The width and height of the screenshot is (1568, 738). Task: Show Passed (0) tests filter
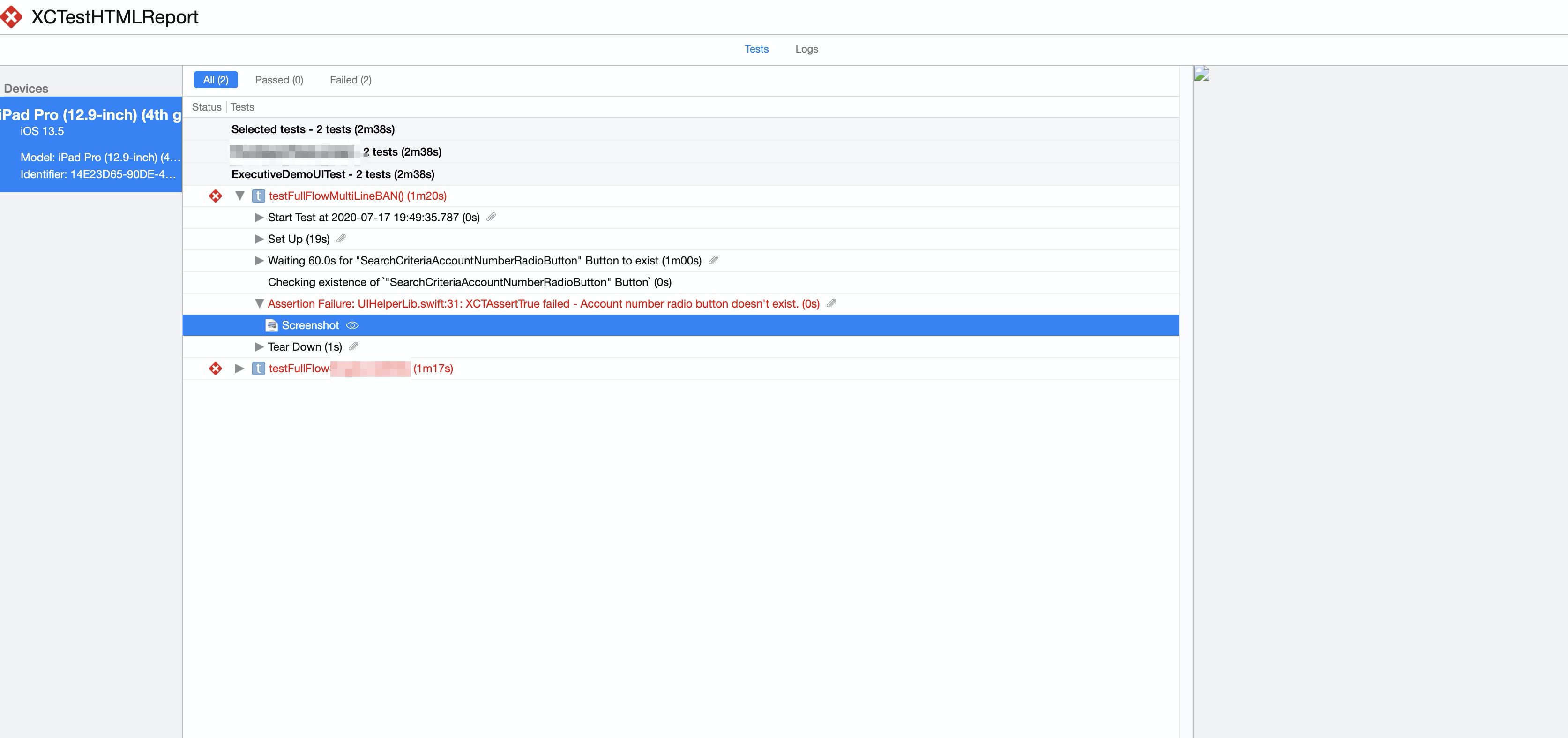pos(279,80)
